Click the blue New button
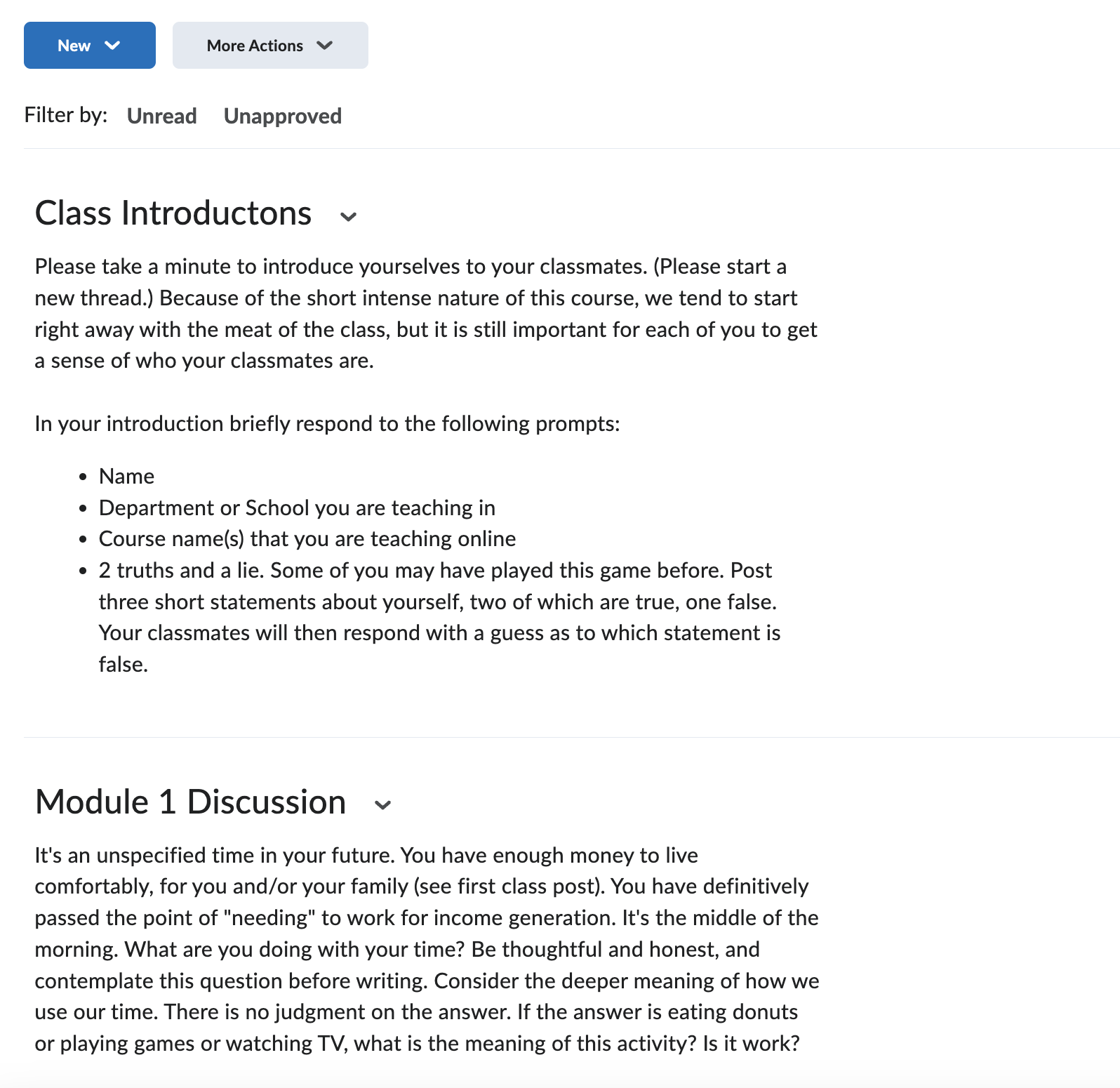Screen dimensions: 1120x1088 point(90,46)
